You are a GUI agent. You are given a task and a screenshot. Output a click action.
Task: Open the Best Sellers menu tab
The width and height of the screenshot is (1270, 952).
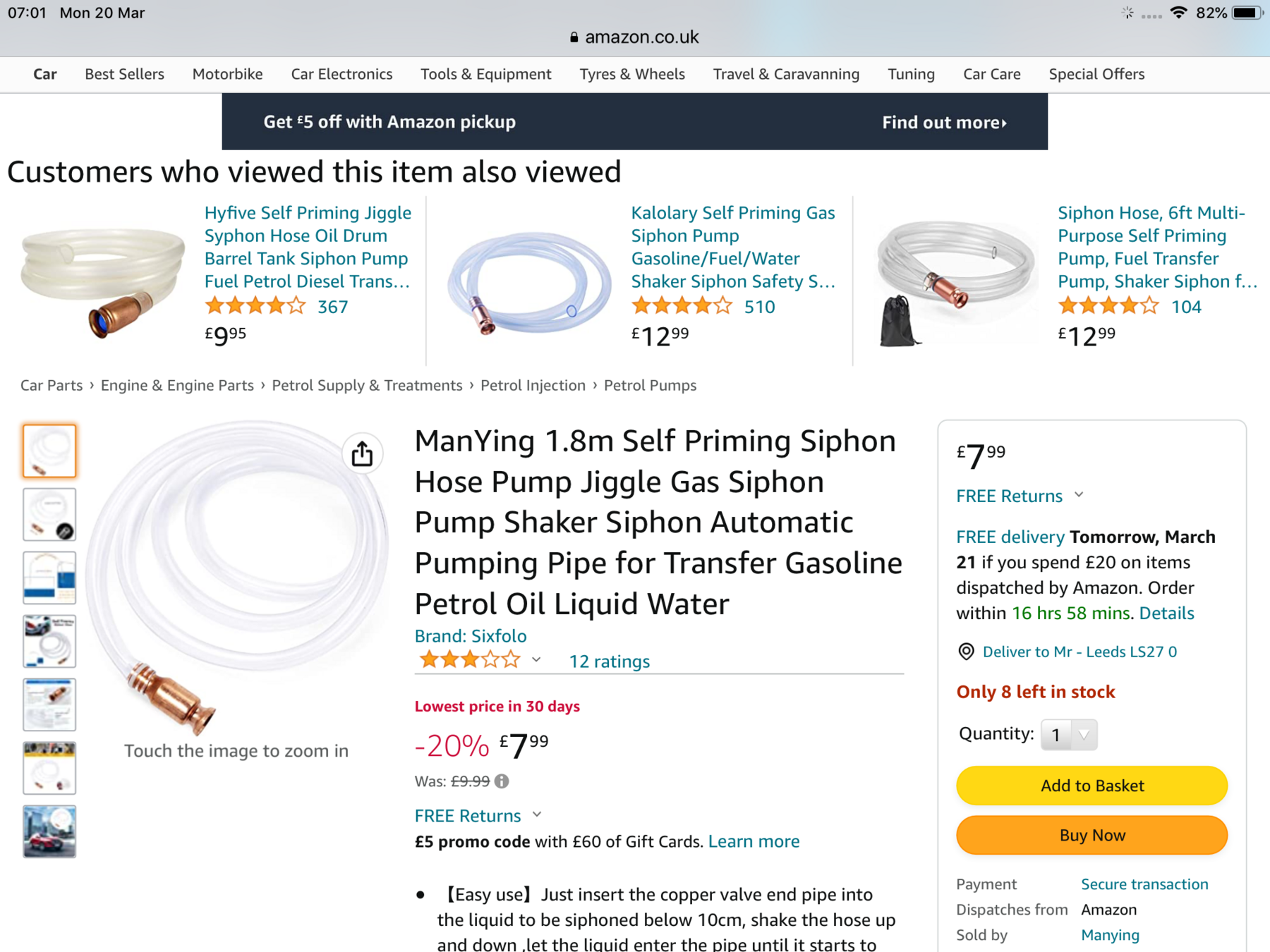click(124, 74)
